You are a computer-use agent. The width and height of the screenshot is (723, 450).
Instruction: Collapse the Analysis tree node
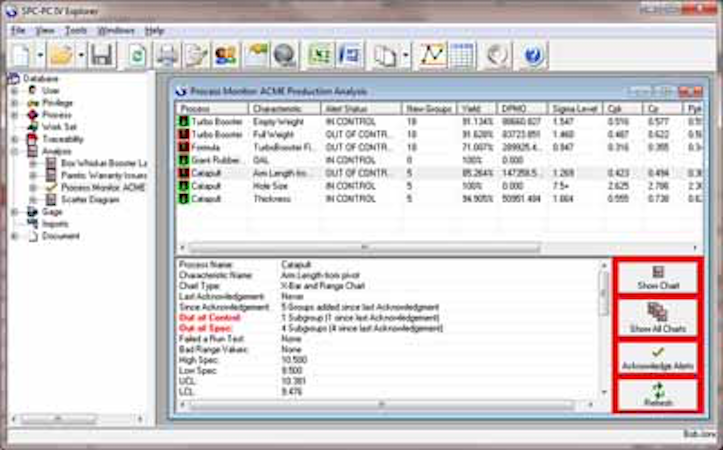click(x=14, y=151)
